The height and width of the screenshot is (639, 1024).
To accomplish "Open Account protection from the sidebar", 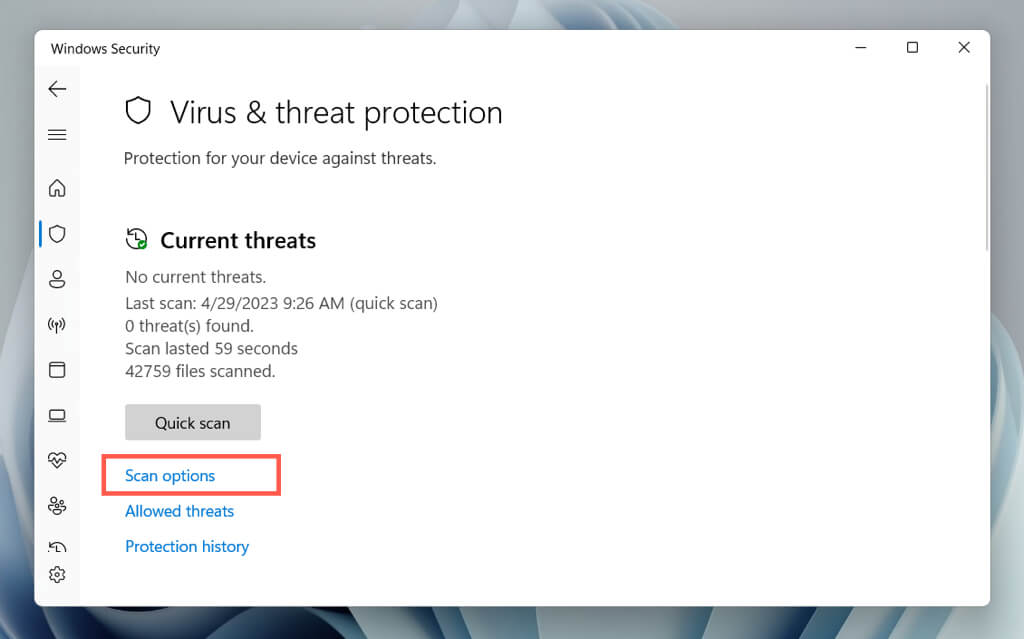I will (57, 279).
